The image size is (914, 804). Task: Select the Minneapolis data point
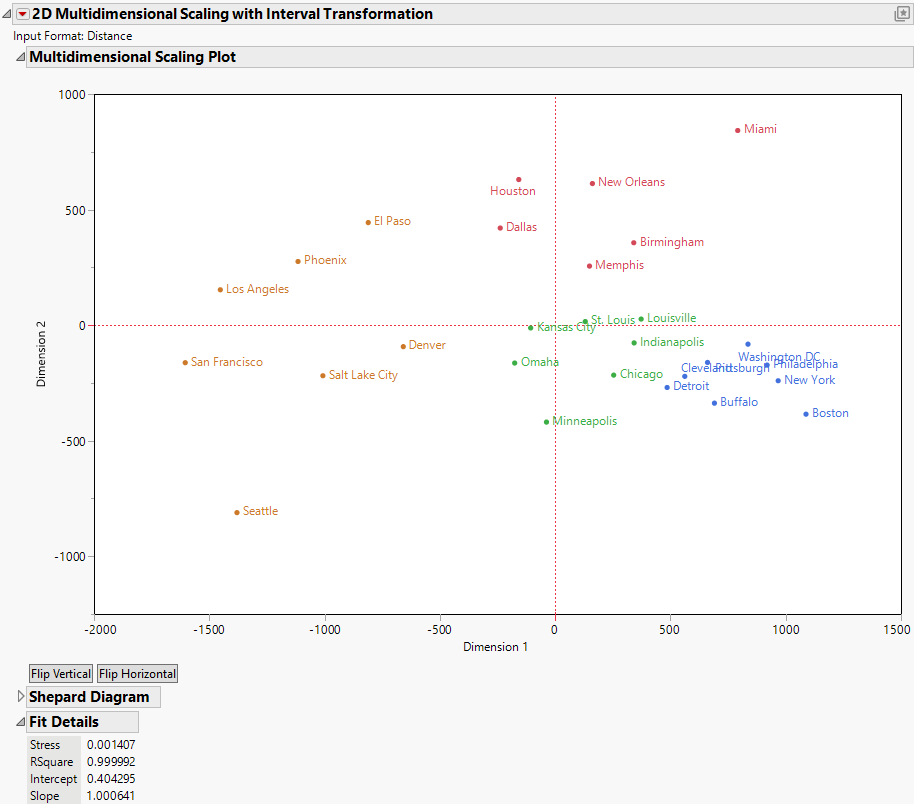(545, 421)
